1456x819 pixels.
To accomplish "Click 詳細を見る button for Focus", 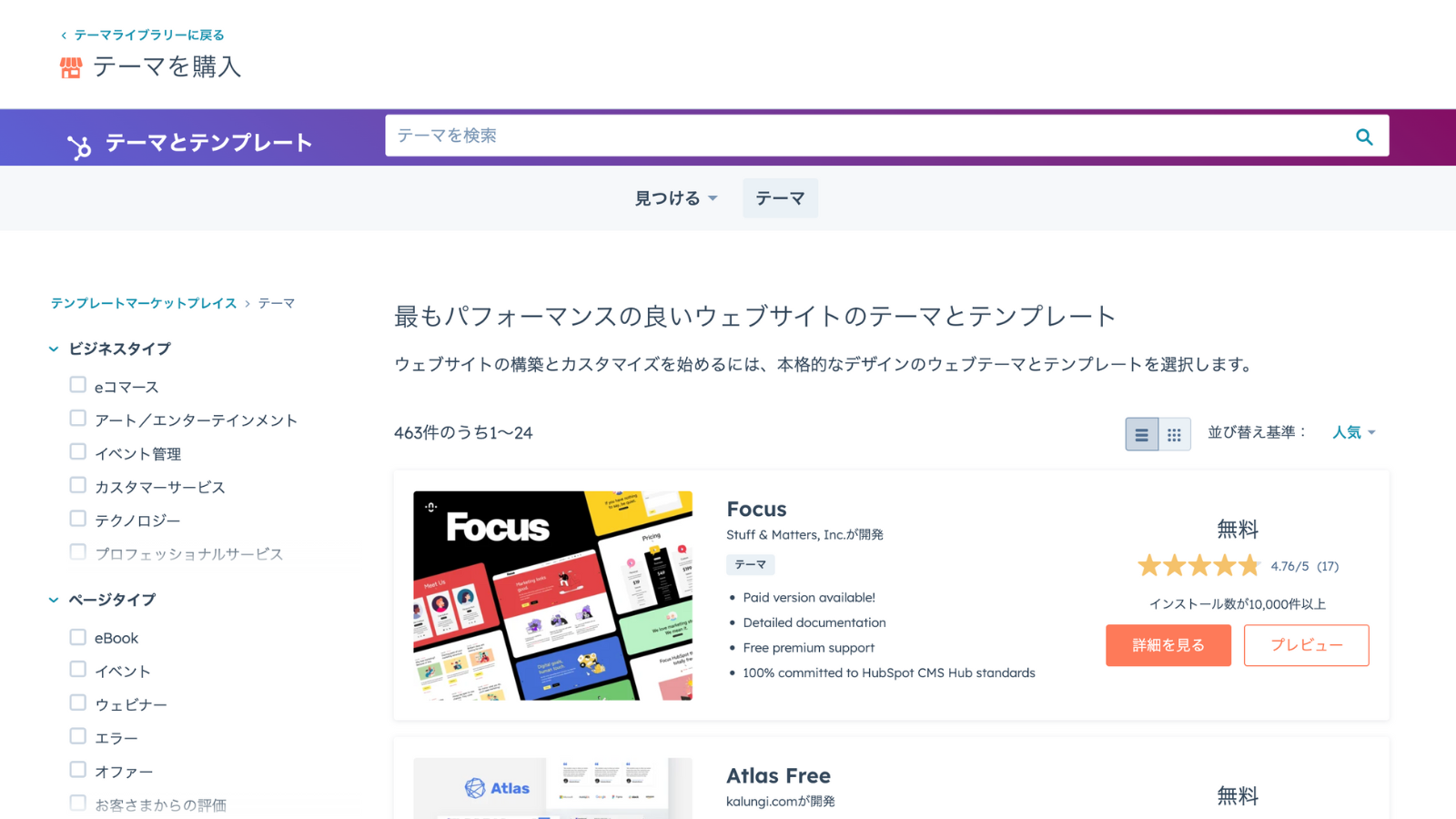I will click(x=1168, y=645).
